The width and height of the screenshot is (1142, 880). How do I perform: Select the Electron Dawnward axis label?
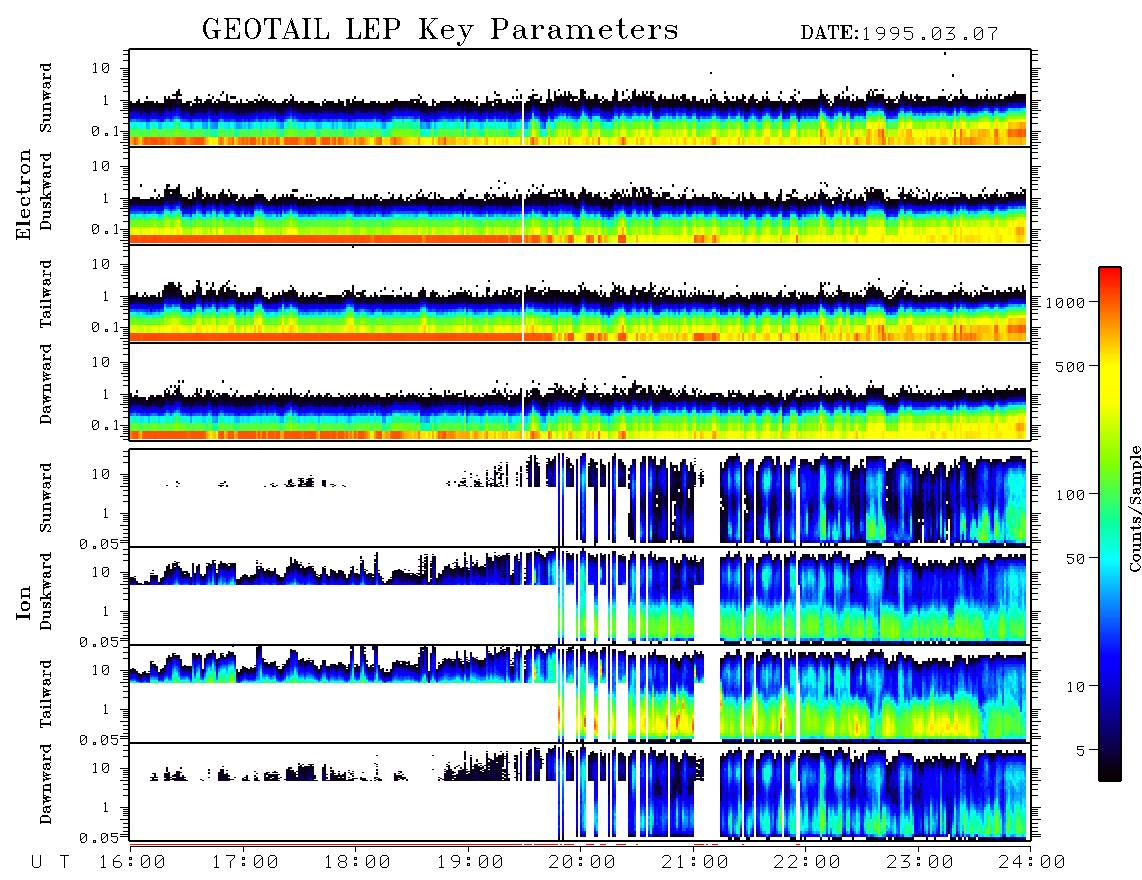click(x=46, y=384)
